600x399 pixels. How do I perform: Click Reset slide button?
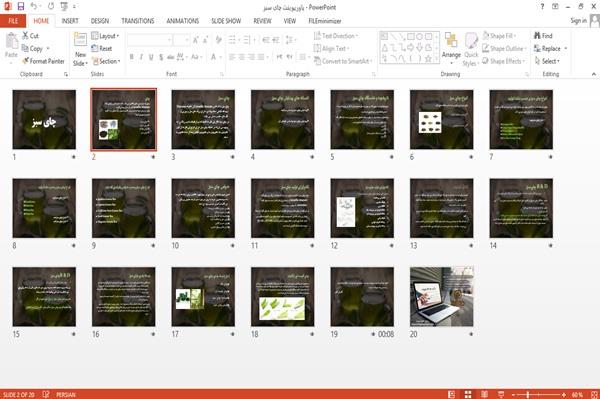(102, 48)
